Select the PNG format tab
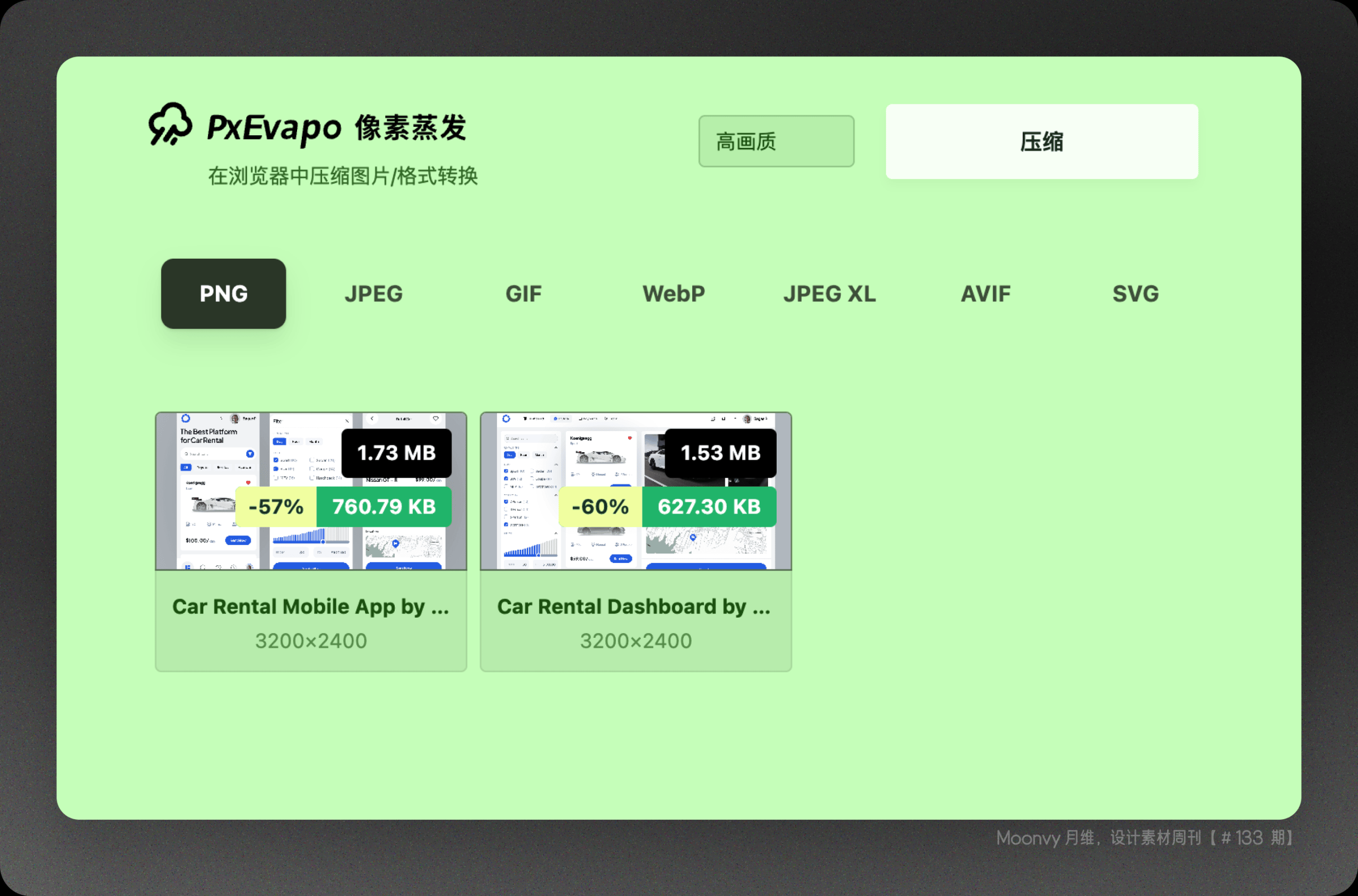Screen dimensions: 1358x896 [x=223, y=293]
